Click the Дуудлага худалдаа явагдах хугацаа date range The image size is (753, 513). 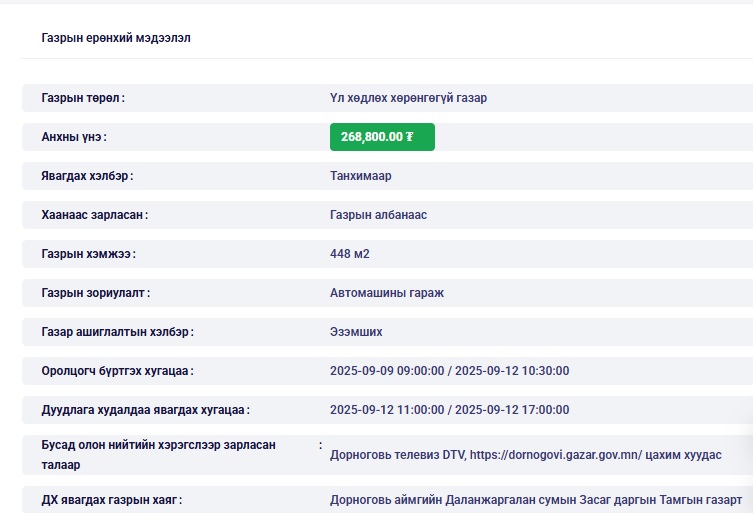[x=449, y=410]
